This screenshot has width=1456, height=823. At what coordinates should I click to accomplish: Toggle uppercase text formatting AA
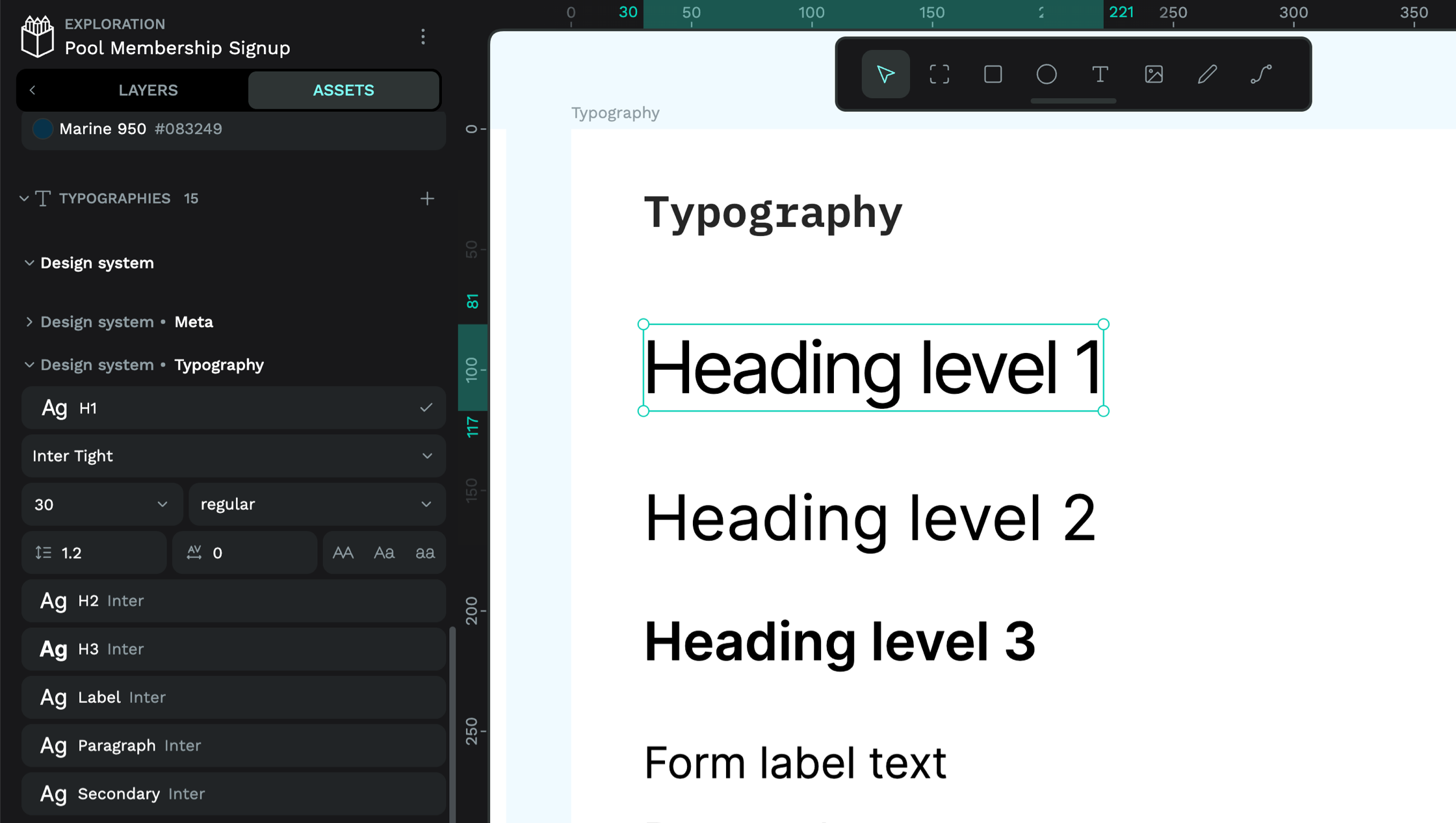(x=345, y=553)
